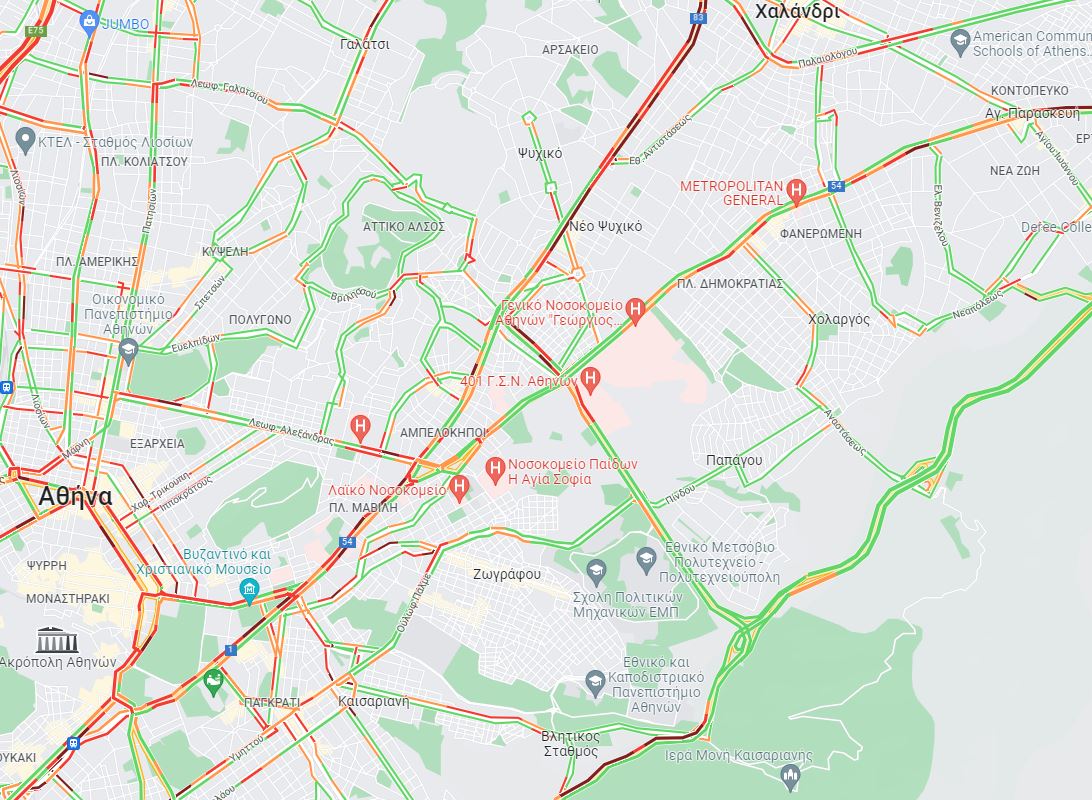Click the Σχολή Πολιτικών Μηχανικών ΕΜΠ marker

click(x=595, y=573)
